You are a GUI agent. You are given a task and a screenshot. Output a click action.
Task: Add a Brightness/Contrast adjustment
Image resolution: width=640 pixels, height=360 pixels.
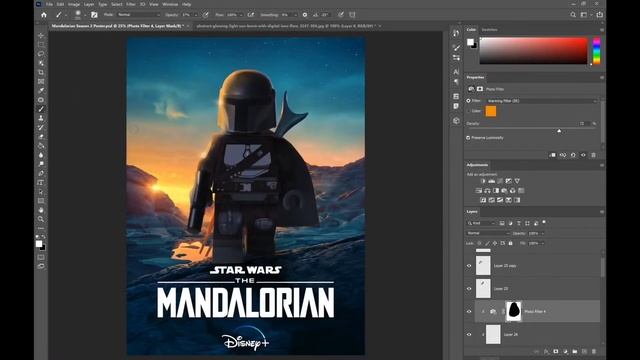pyautogui.click(x=483, y=181)
